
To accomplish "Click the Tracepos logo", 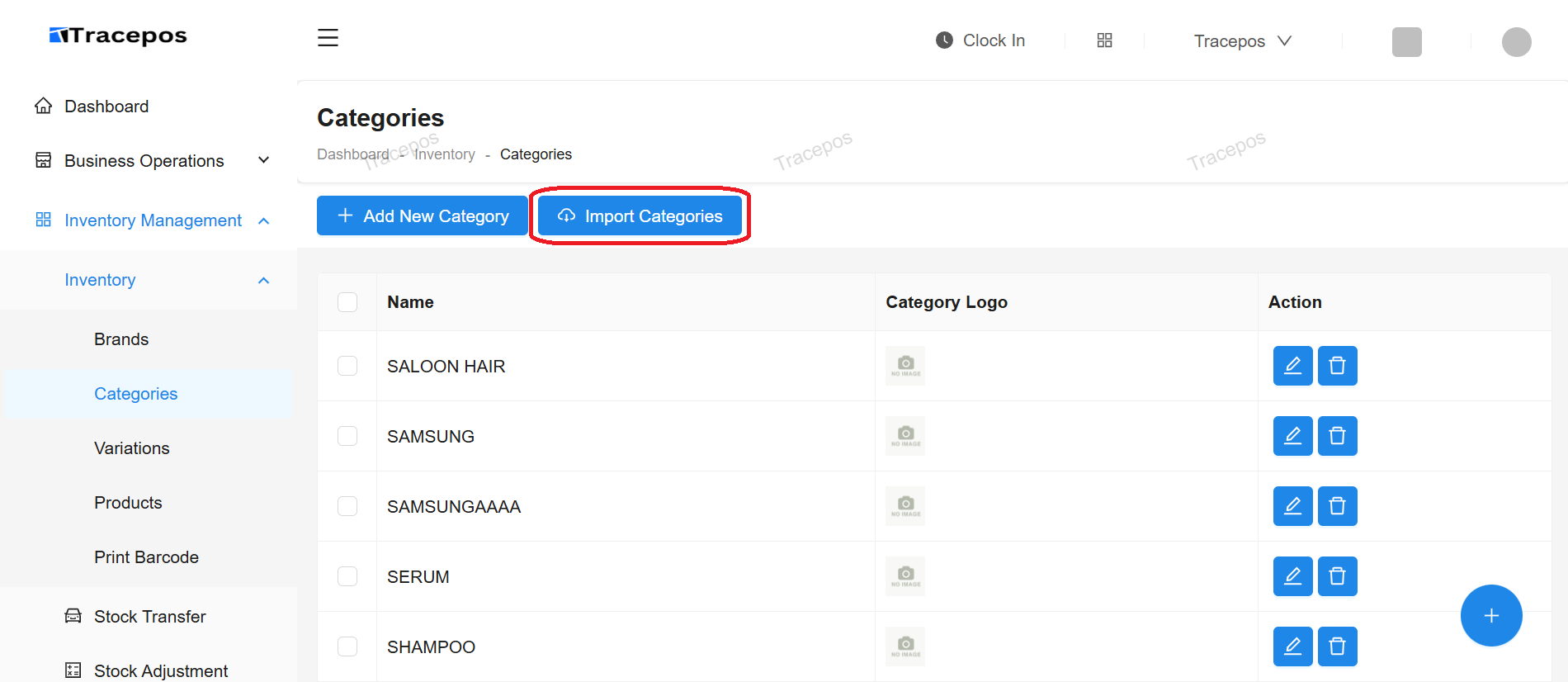I will pyautogui.click(x=118, y=36).
